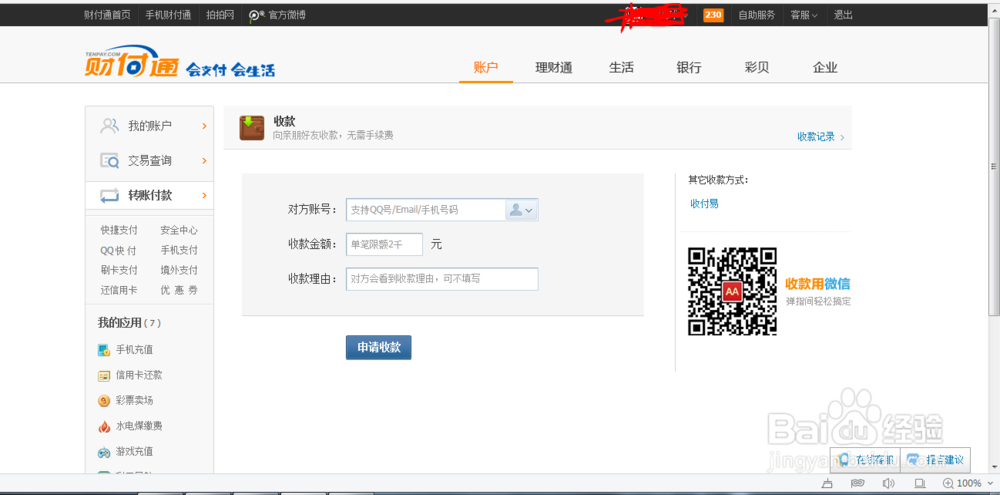This screenshot has width=1000, height=495.
Task: Click the QQ快付 link
Action: [118, 250]
